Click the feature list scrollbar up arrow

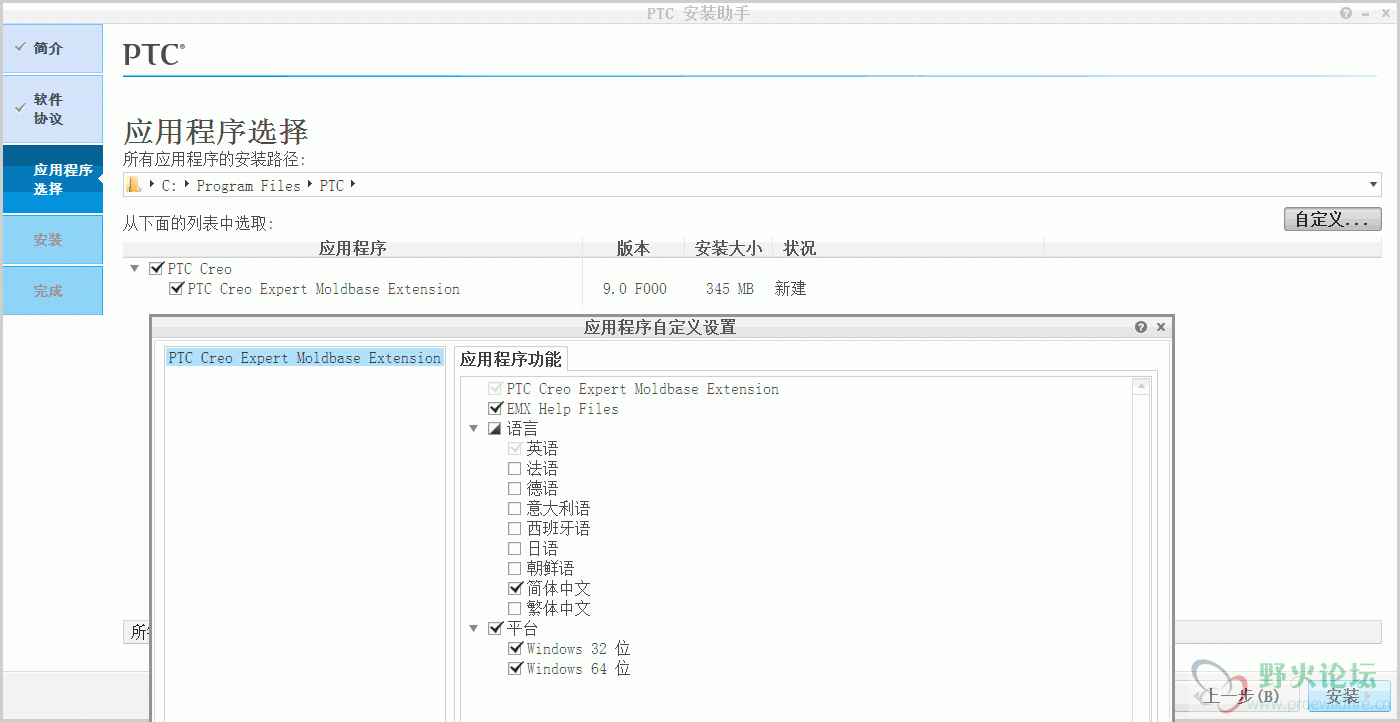(x=1141, y=387)
